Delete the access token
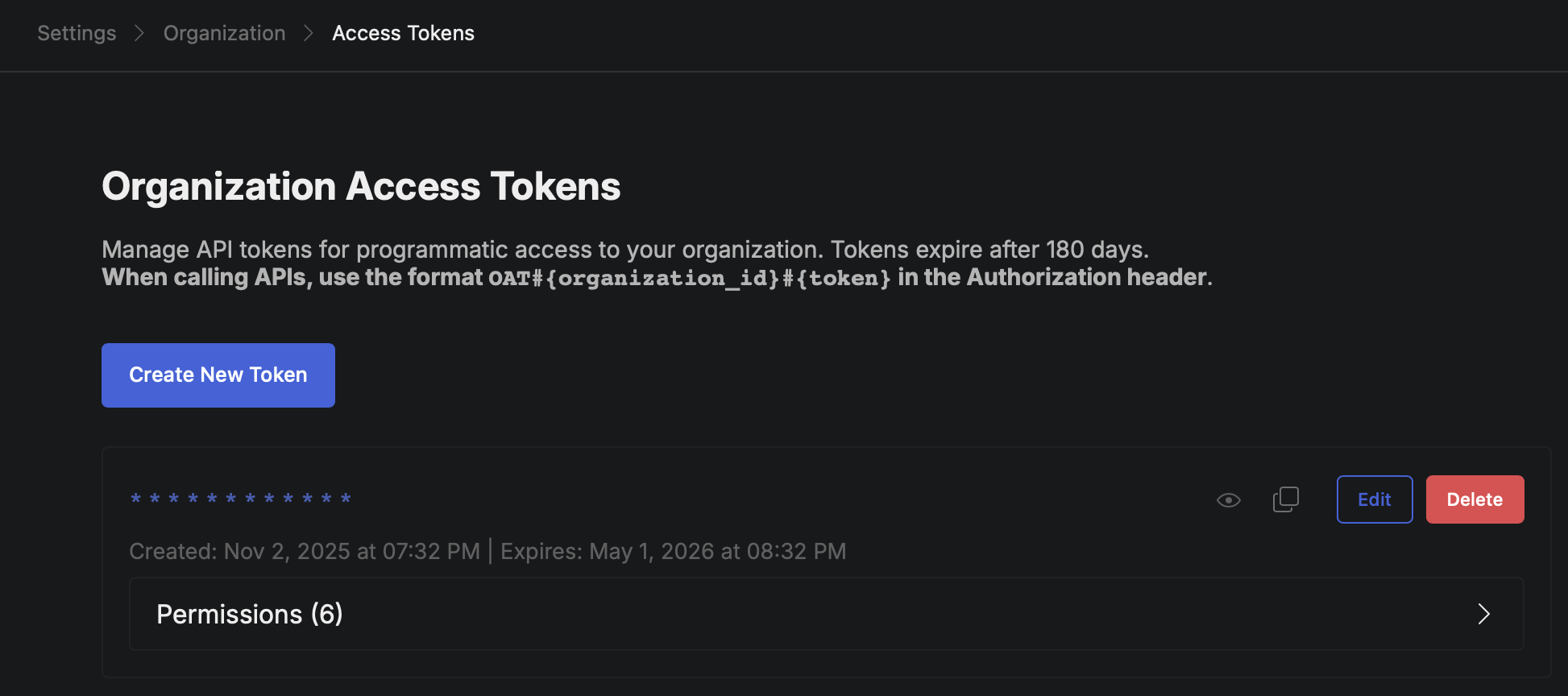 (1475, 499)
